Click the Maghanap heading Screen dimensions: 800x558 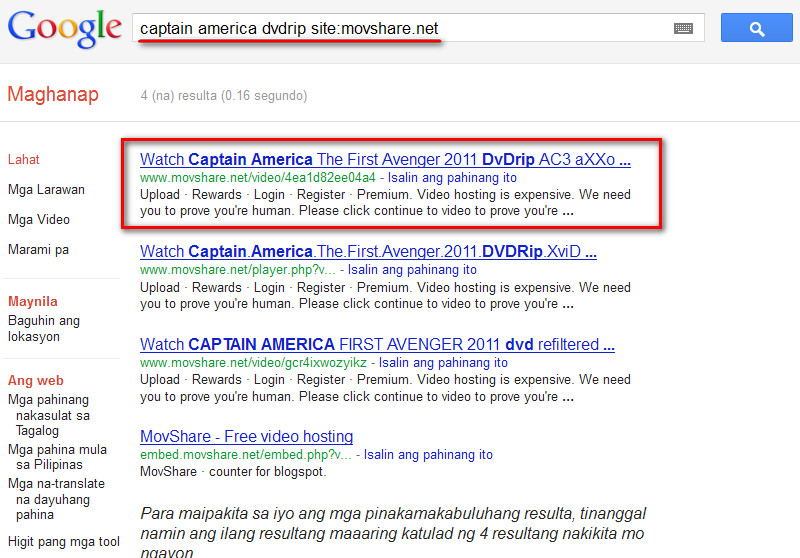click(x=53, y=94)
